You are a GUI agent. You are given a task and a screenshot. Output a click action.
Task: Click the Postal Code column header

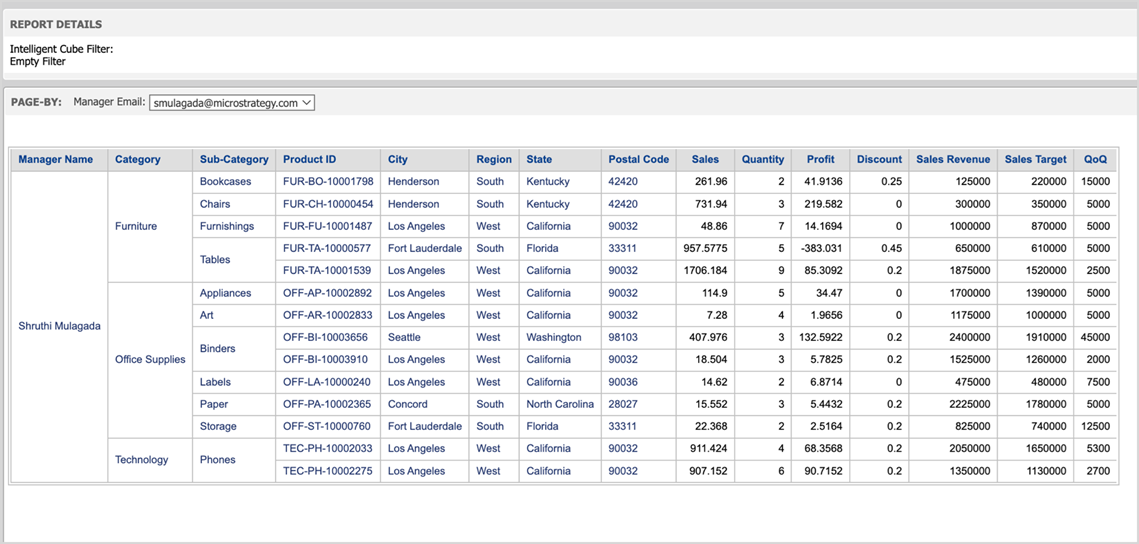click(638, 159)
